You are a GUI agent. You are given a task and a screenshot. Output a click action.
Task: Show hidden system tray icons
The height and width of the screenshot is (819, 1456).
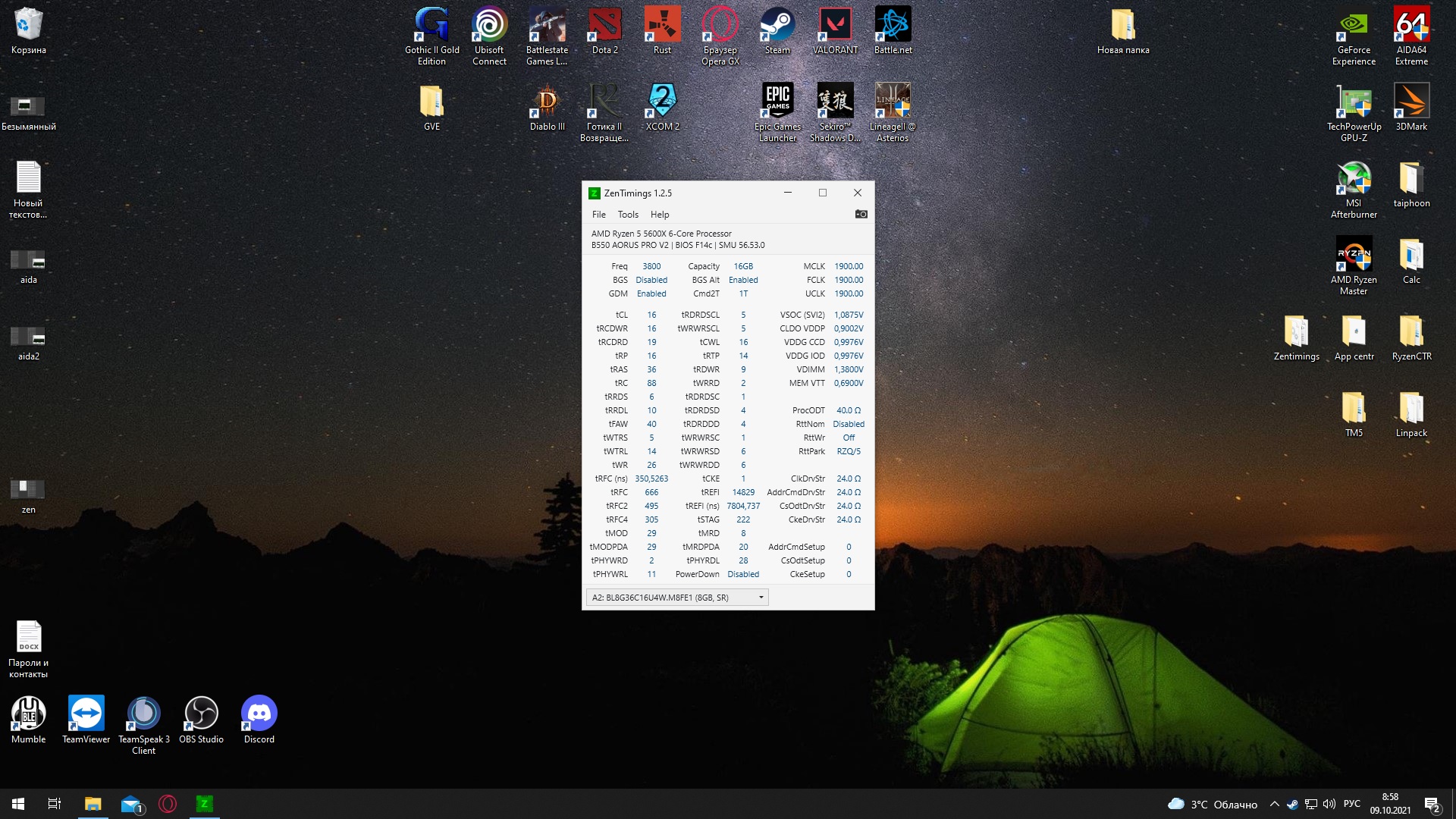point(1274,804)
